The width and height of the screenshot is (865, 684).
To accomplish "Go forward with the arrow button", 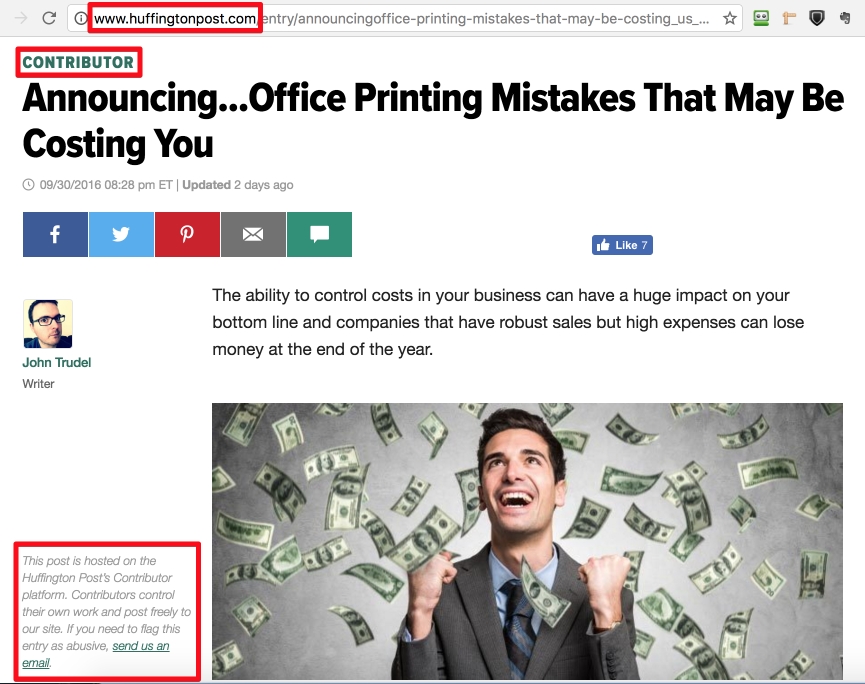I will tap(21, 18).
